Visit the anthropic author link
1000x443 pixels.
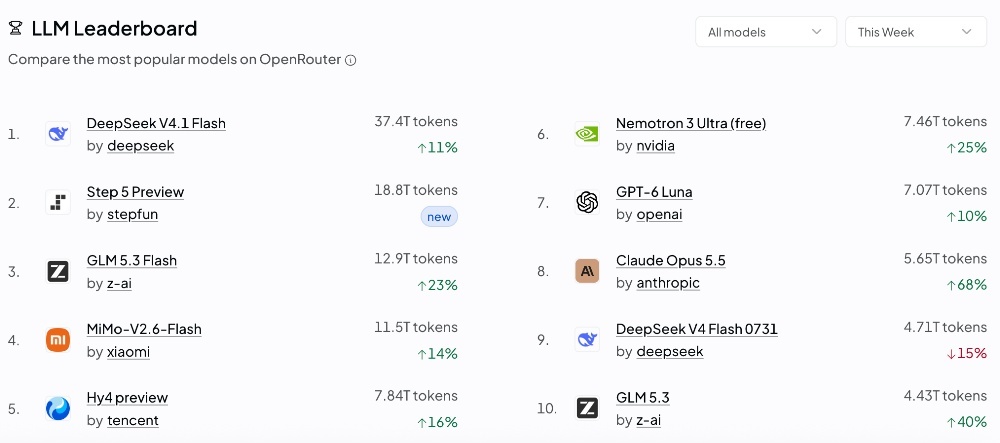click(668, 284)
